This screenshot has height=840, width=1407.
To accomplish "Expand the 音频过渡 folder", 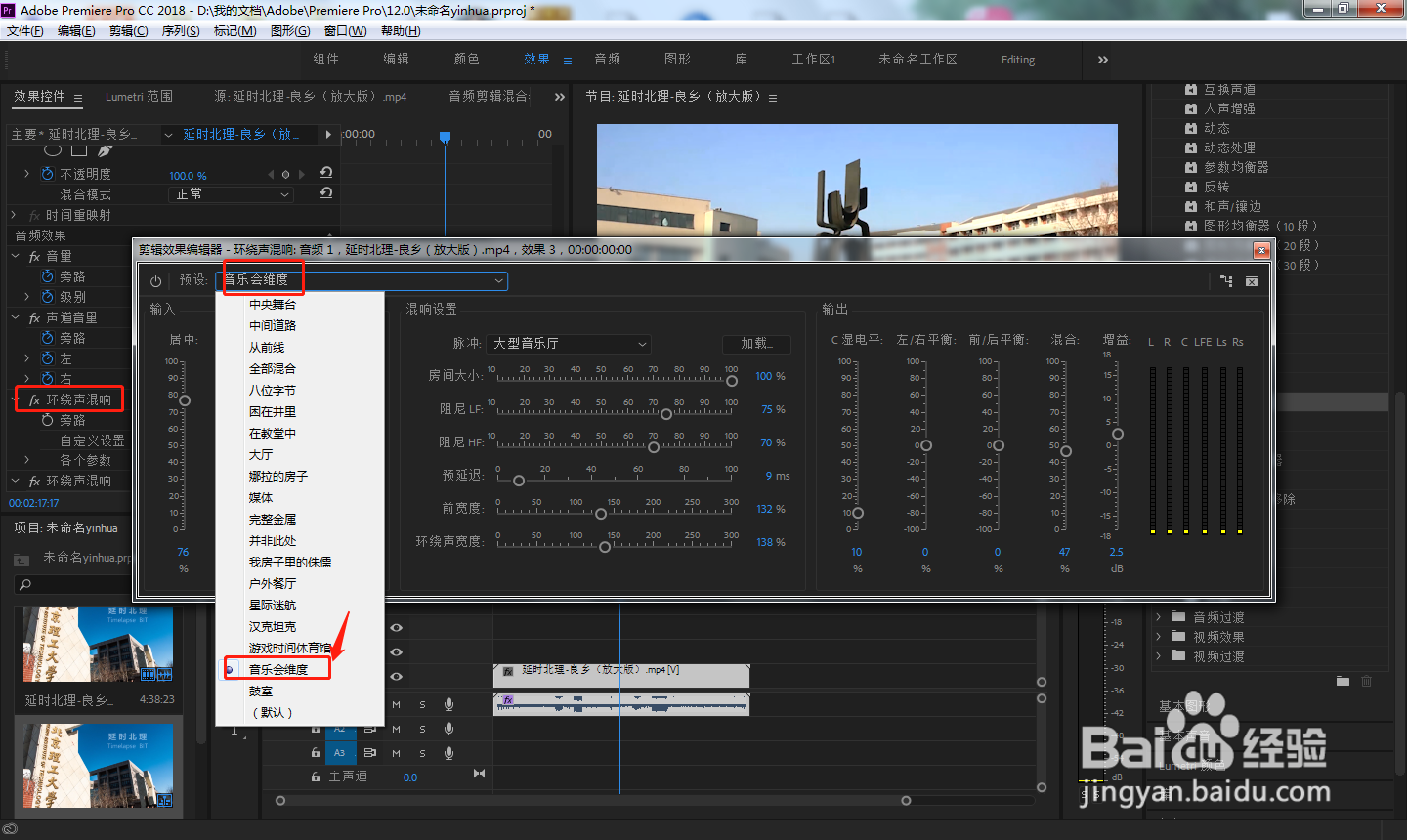I will [x=1159, y=617].
